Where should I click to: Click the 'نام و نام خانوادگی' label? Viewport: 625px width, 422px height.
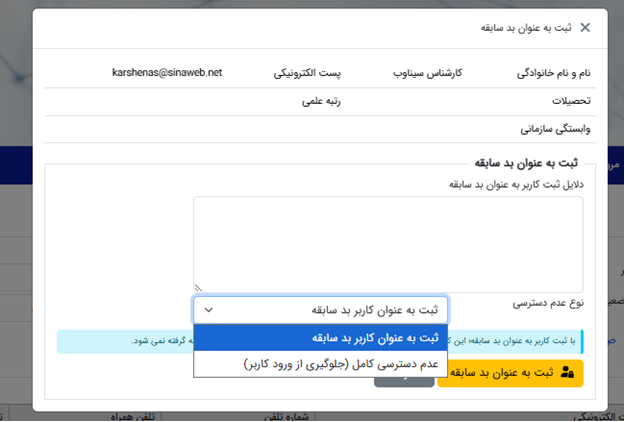[553, 74]
